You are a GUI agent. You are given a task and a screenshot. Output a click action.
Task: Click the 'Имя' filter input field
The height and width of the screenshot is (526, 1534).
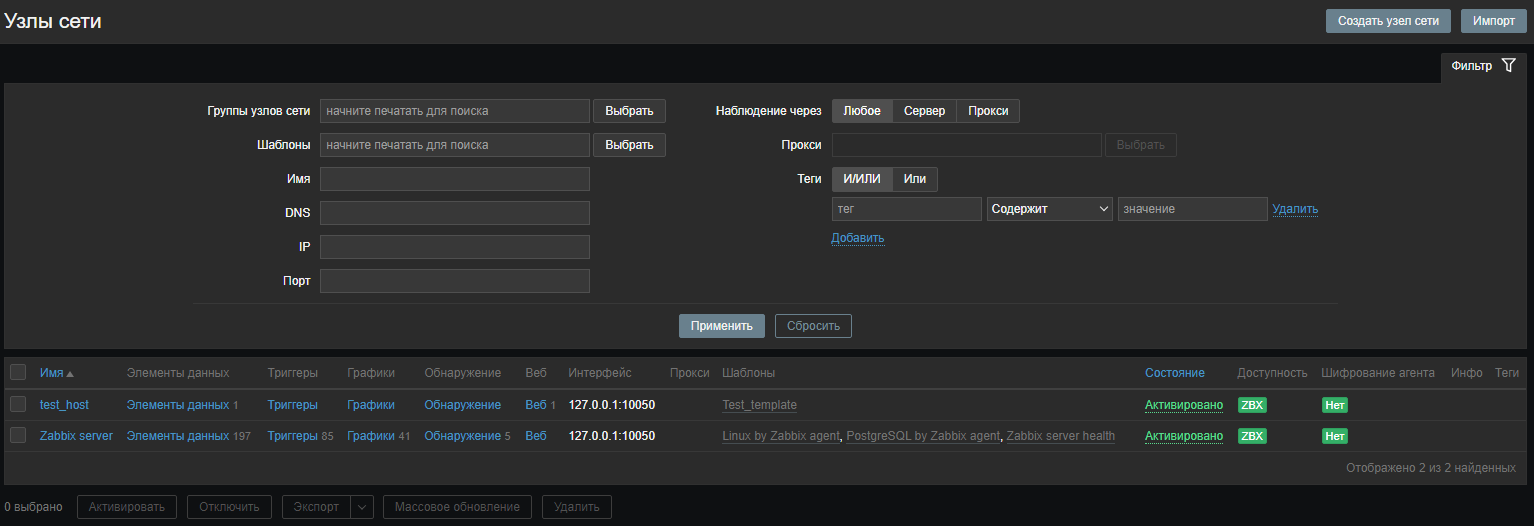454,179
